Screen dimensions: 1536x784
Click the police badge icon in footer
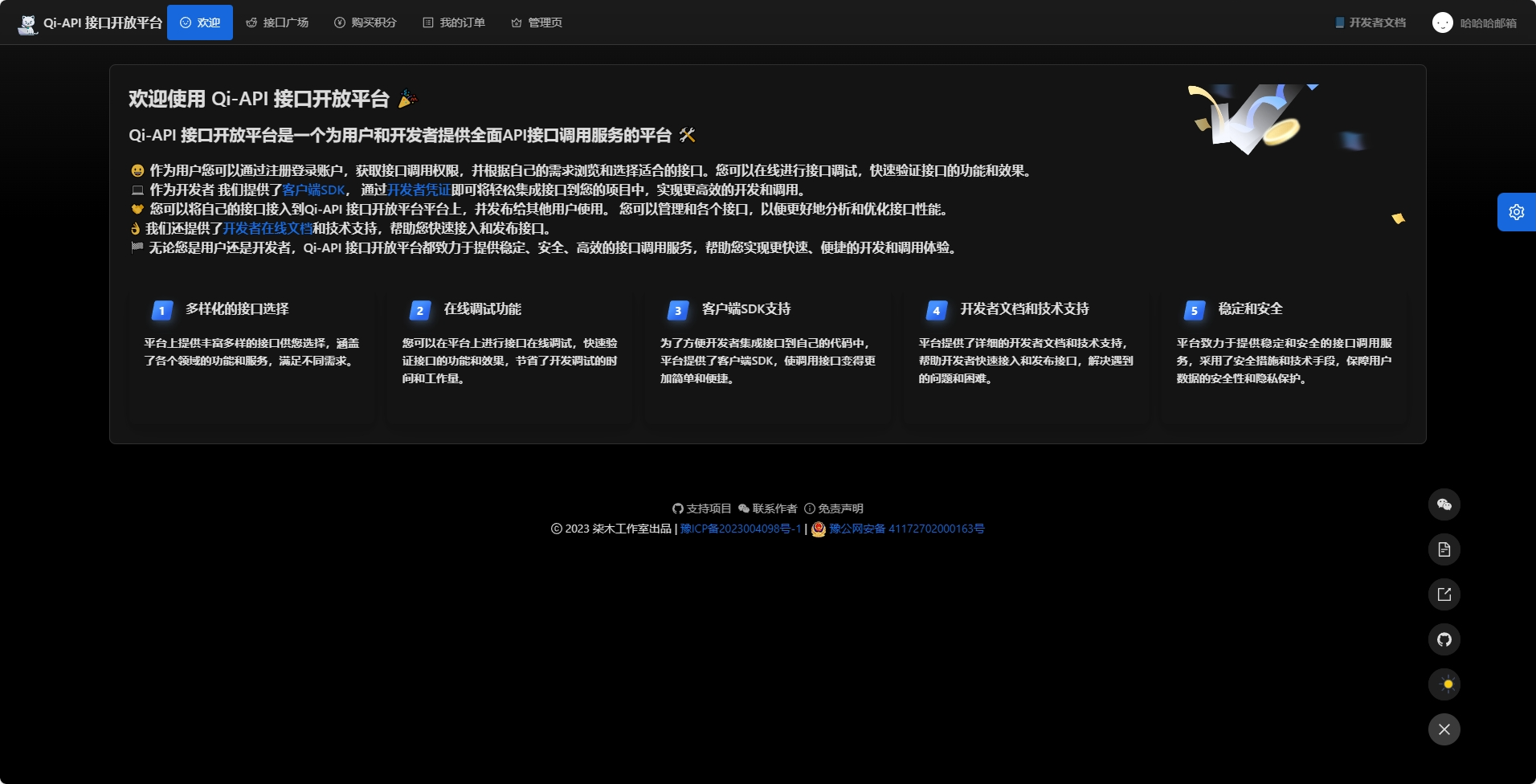(x=819, y=529)
